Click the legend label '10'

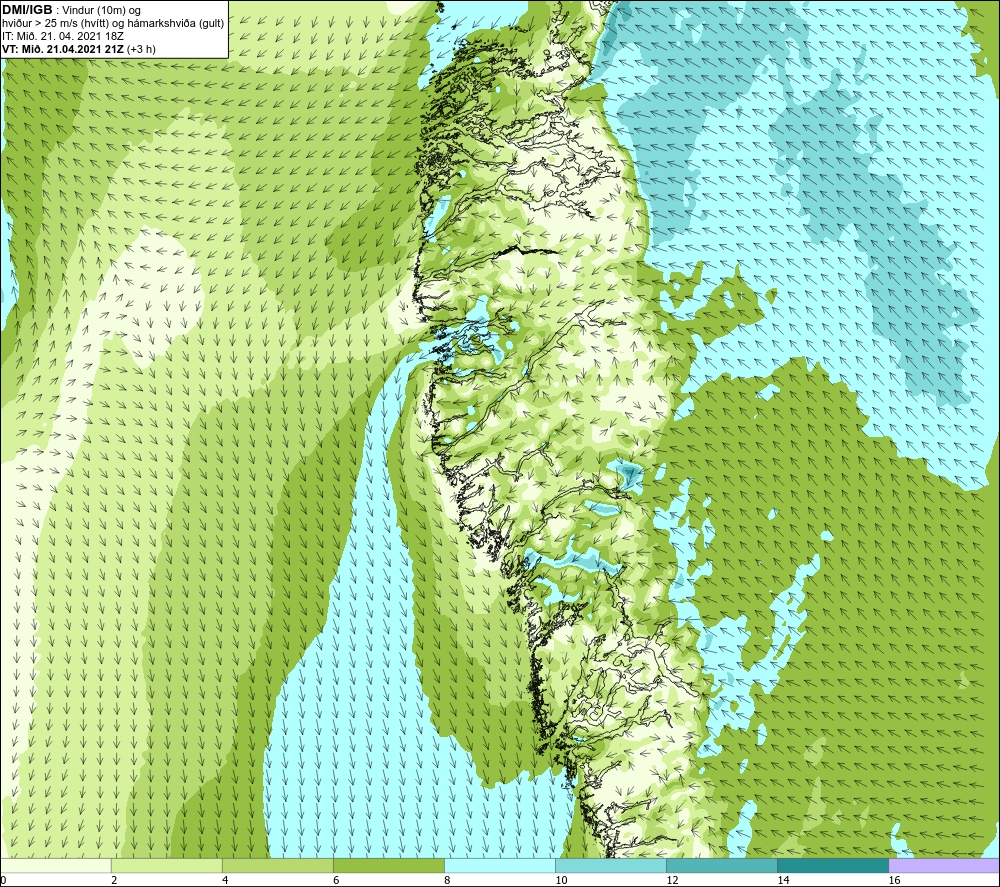561,880
